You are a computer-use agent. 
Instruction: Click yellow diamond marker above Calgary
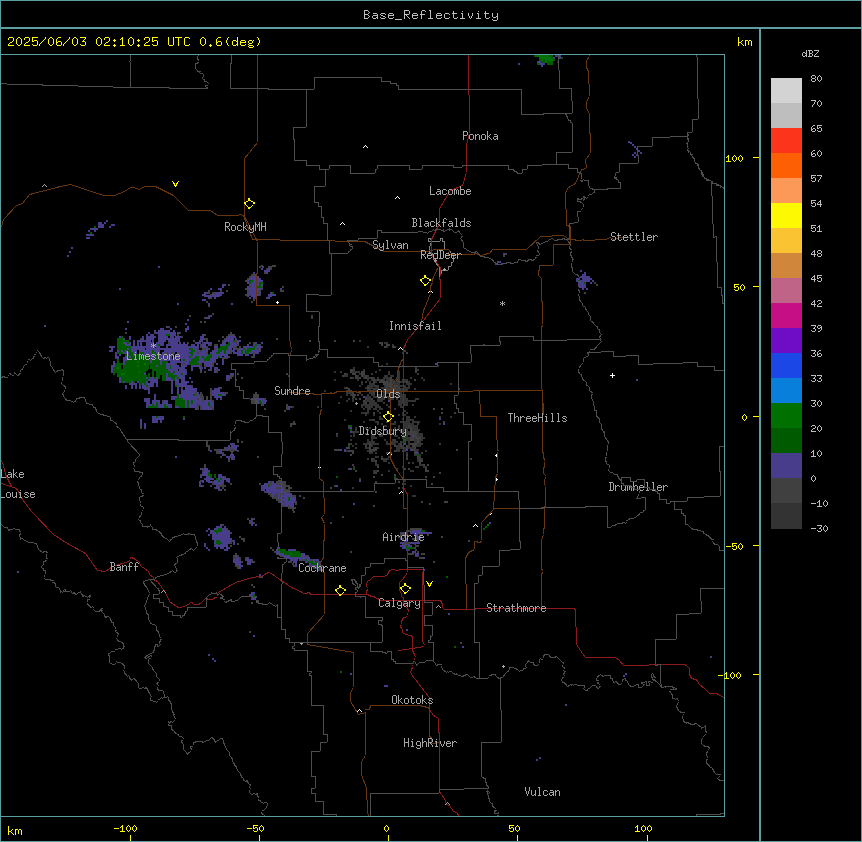coord(405,589)
